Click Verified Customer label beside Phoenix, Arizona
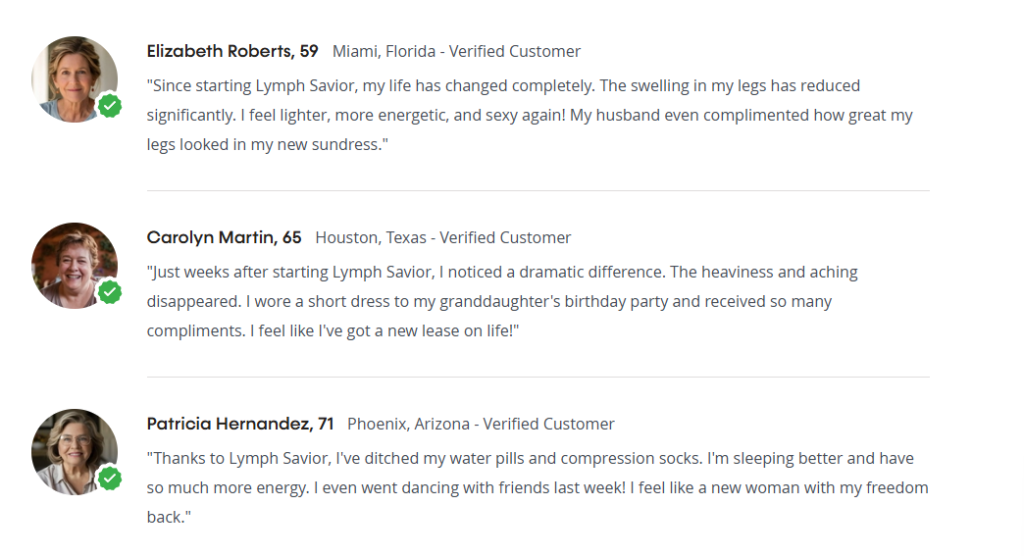 [549, 424]
